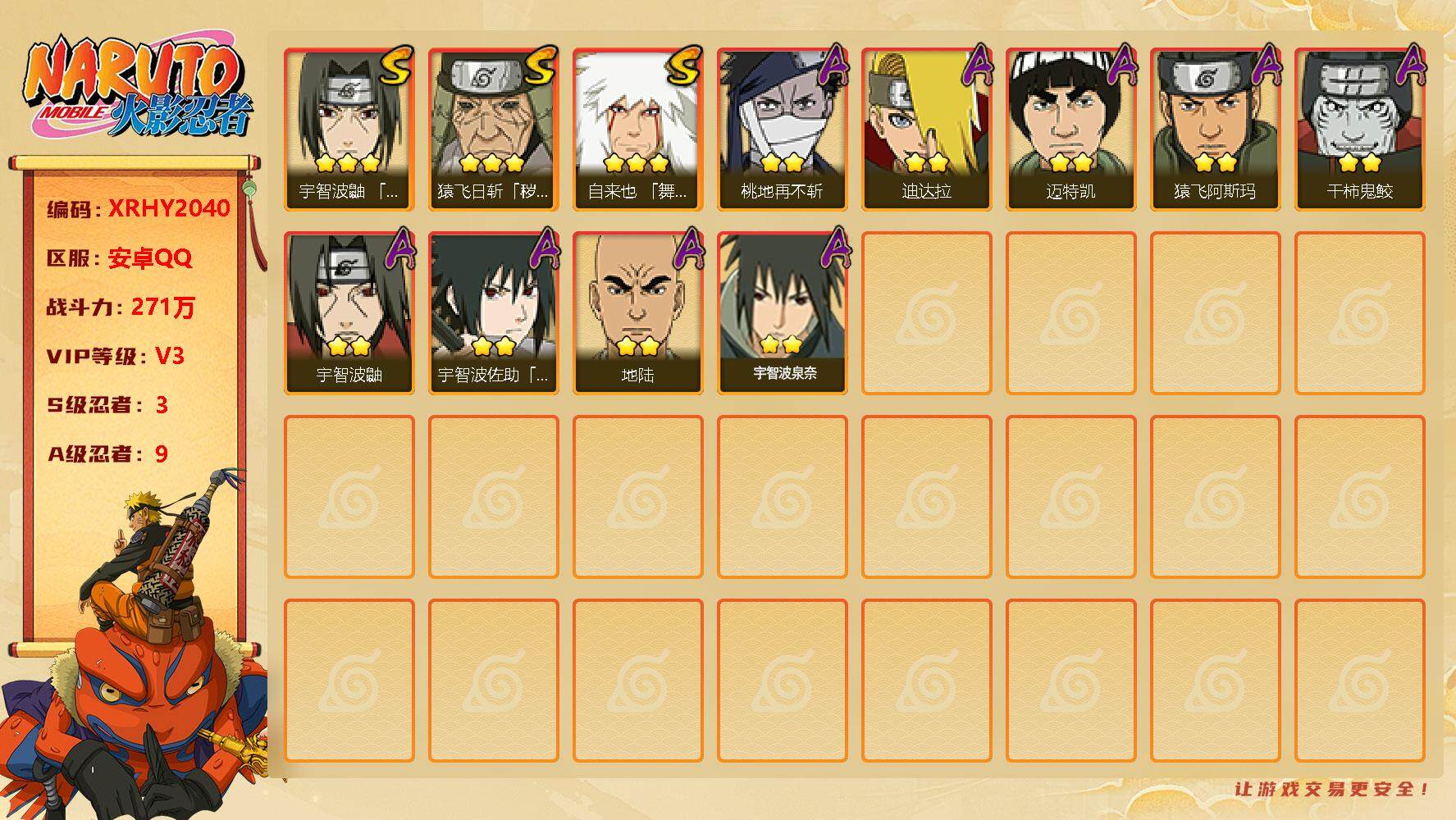The image size is (1456, 820).
Task: Click the S rank badge on 自来也 card
Action: pyautogui.click(x=682, y=66)
